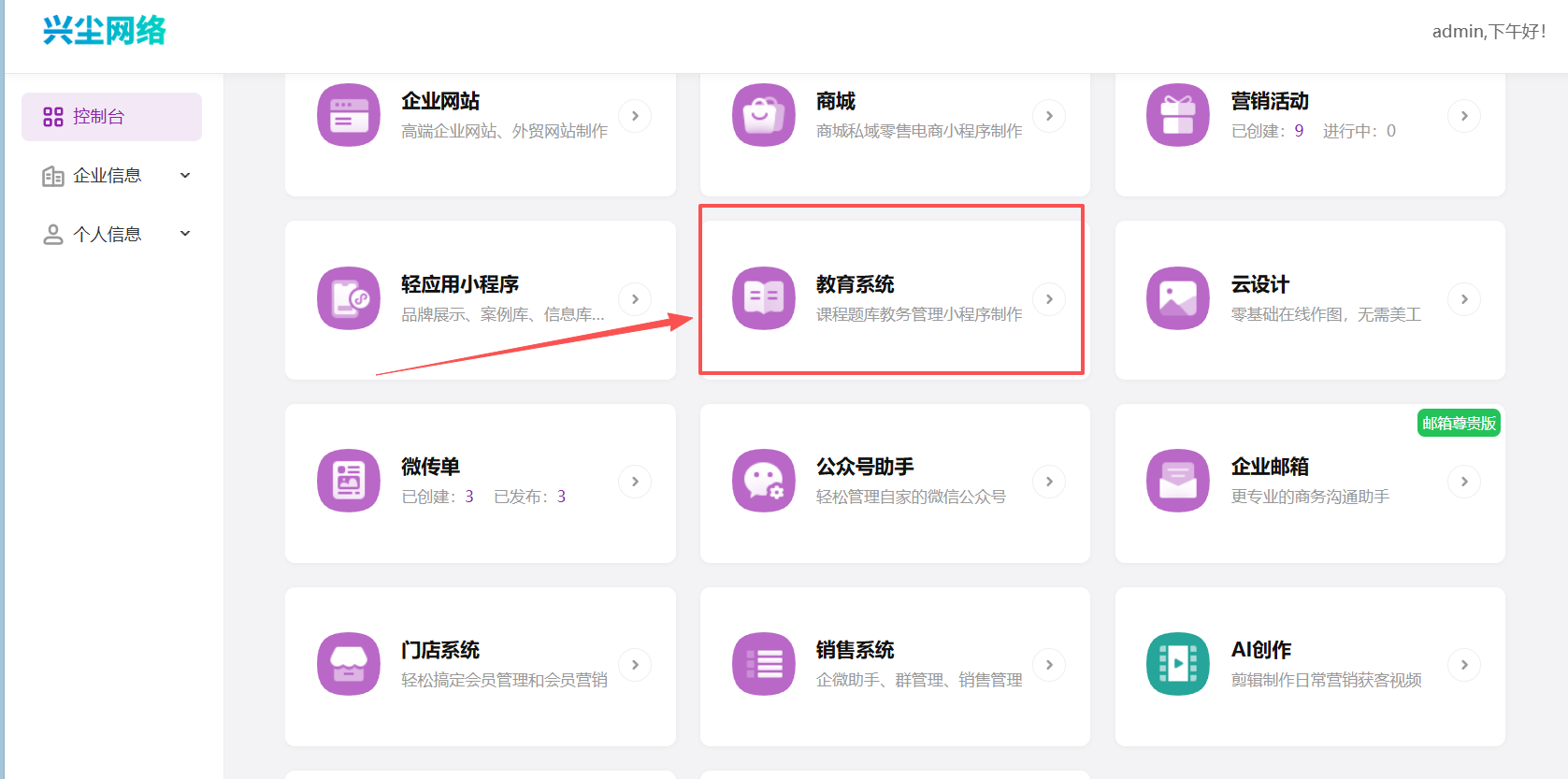Image resolution: width=1568 pixels, height=779 pixels.
Task: Click the arrow button on 云设计 card
Action: coord(1464,299)
